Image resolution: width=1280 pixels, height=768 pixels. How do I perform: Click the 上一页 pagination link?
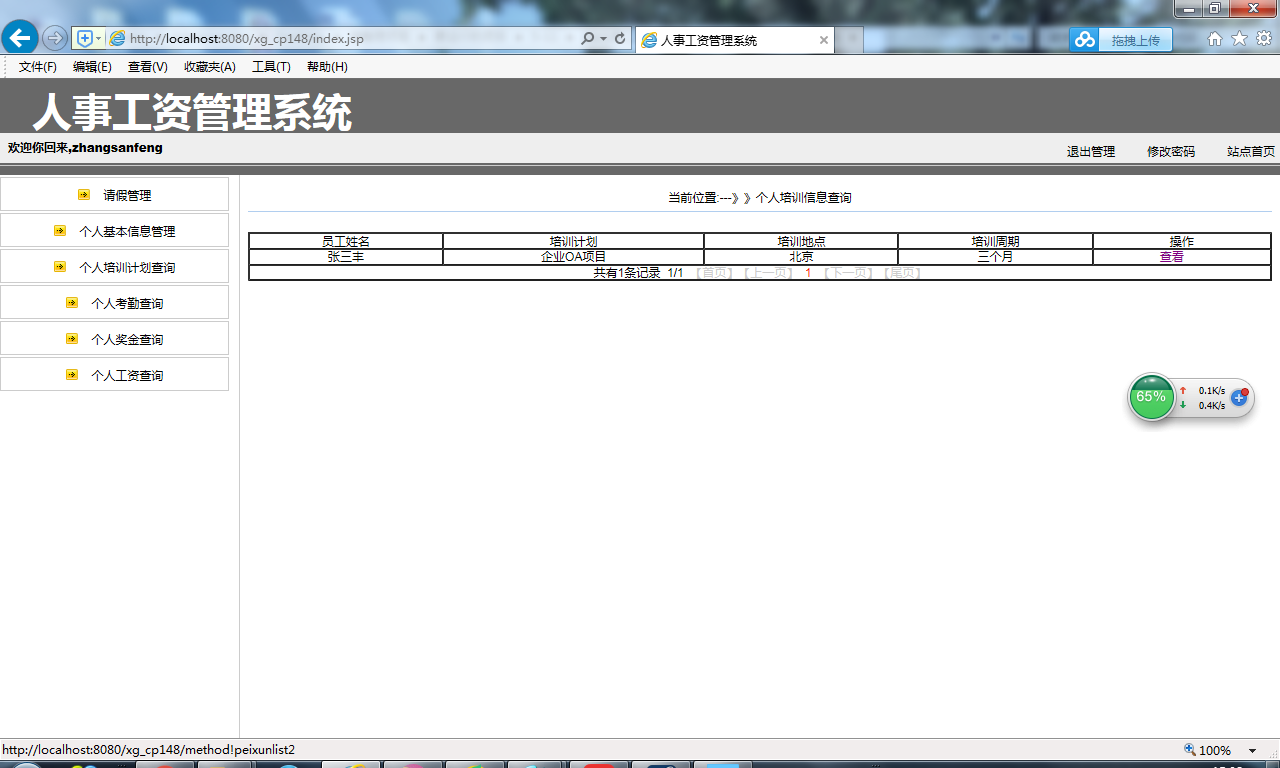[x=767, y=273]
